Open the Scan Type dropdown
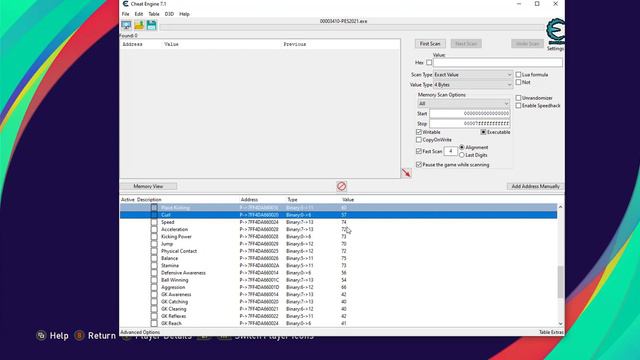This screenshot has width=640, height=360. tap(472, 75)
